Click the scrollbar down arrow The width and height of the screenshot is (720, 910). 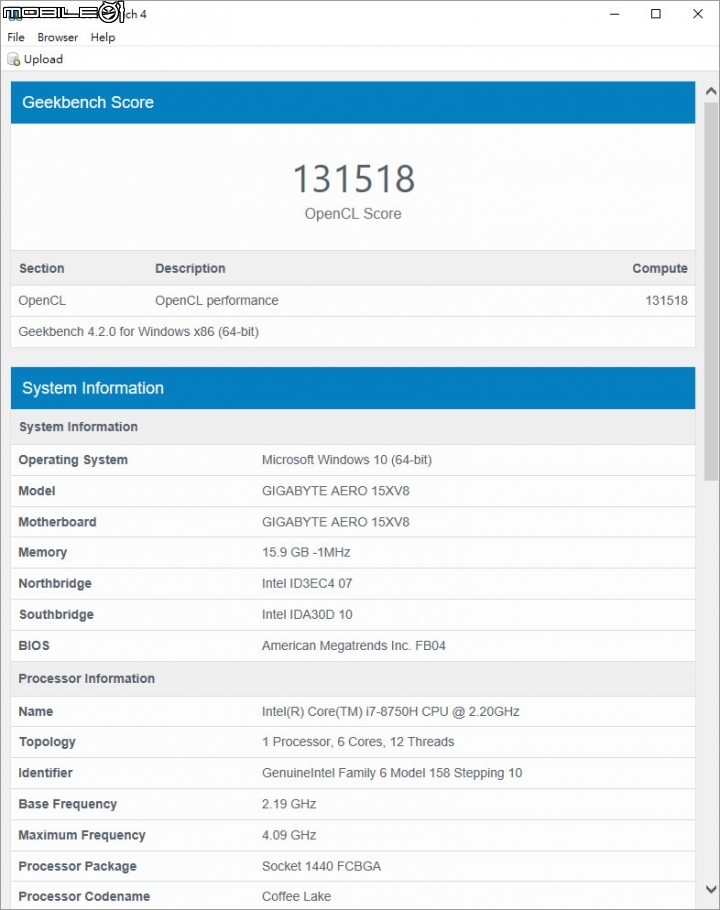pos(711,889)
